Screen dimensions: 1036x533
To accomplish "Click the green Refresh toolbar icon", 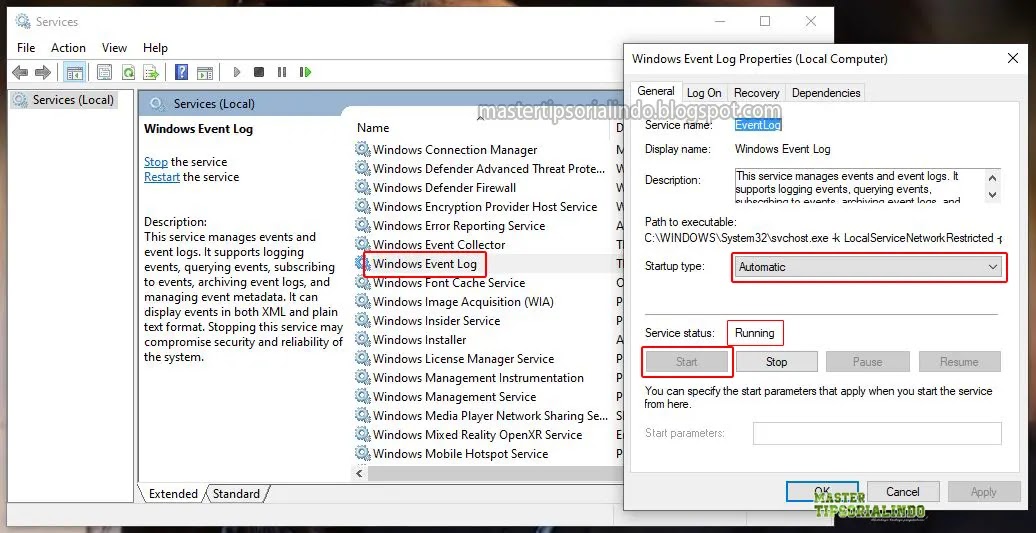I will pos(128,72).
